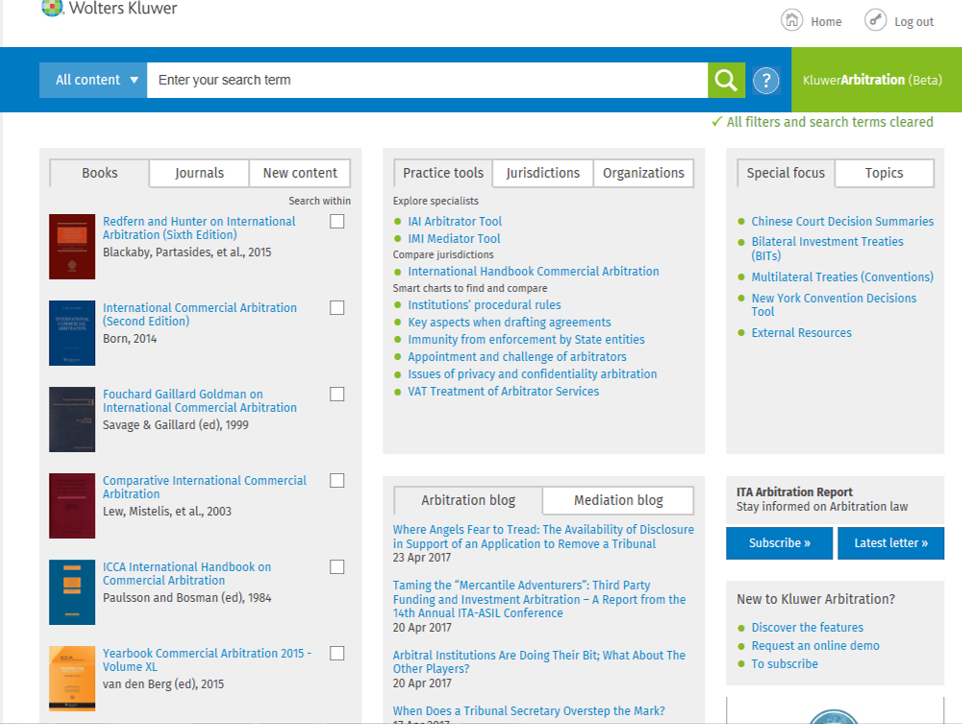
Task: Open VAT Treatment of Arbitrator Services
Action: point(503,391)
